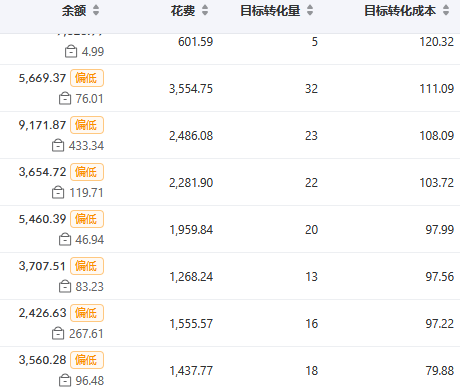Sort by 目标转化量 column arrows

coord(310,10)
